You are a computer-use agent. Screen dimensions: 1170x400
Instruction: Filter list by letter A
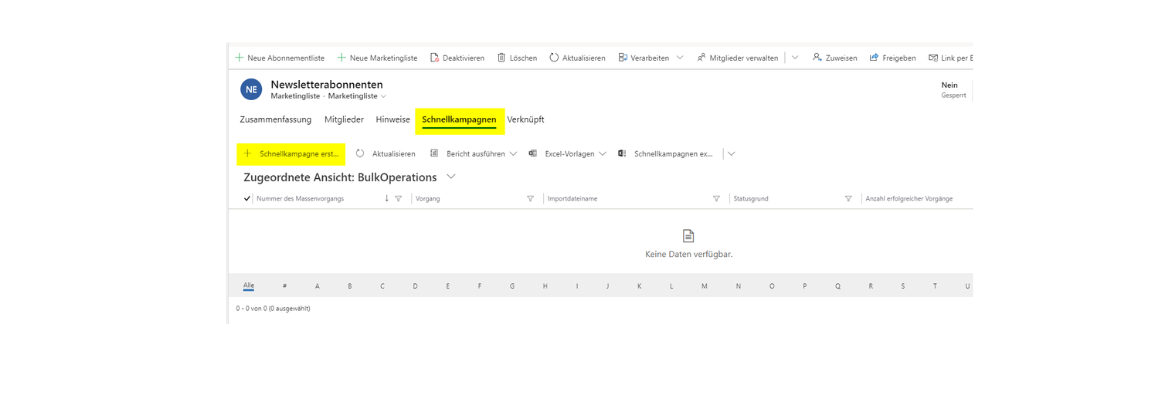317,286
